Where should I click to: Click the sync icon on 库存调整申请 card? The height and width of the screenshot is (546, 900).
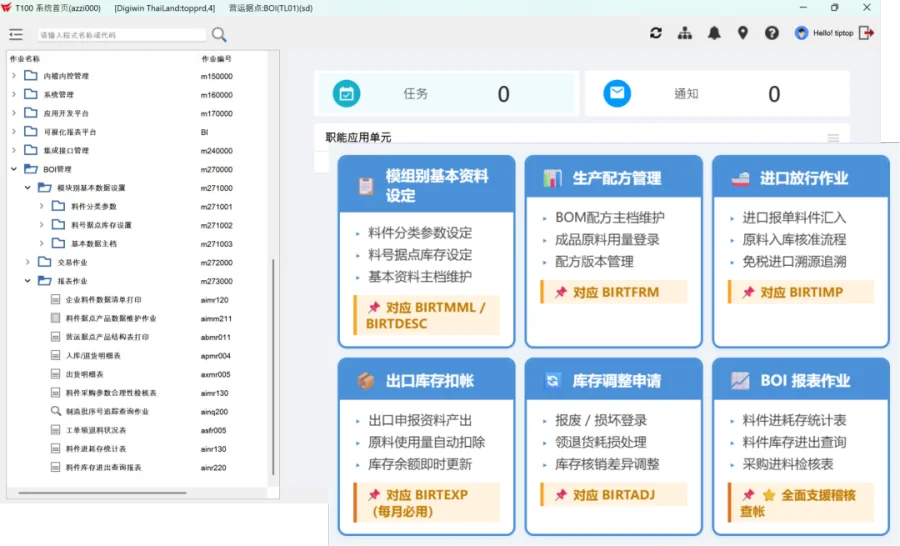tap(553, 381)
